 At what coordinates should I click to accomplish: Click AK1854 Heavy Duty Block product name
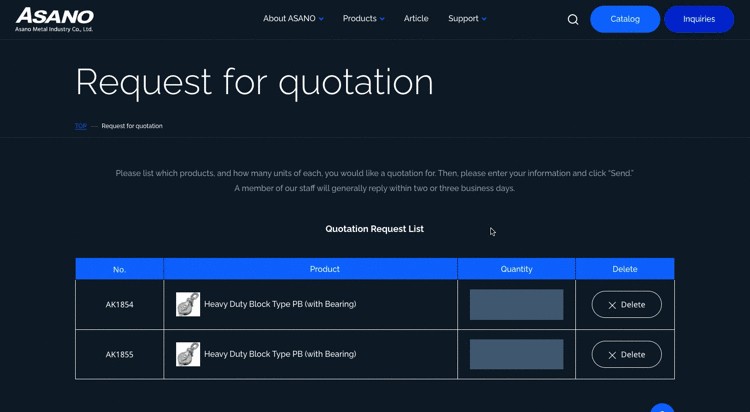[280, 304]
